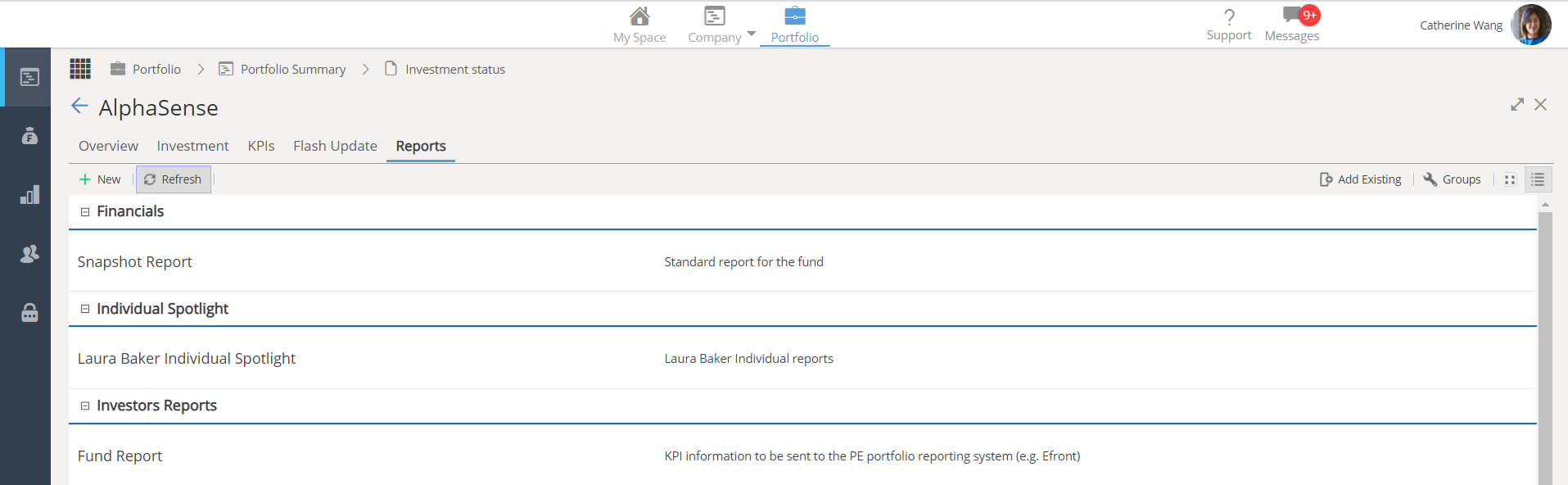The image size is (1568, 485).
Task: Close the AlphaSense panel
Action: coord(1540,105)
